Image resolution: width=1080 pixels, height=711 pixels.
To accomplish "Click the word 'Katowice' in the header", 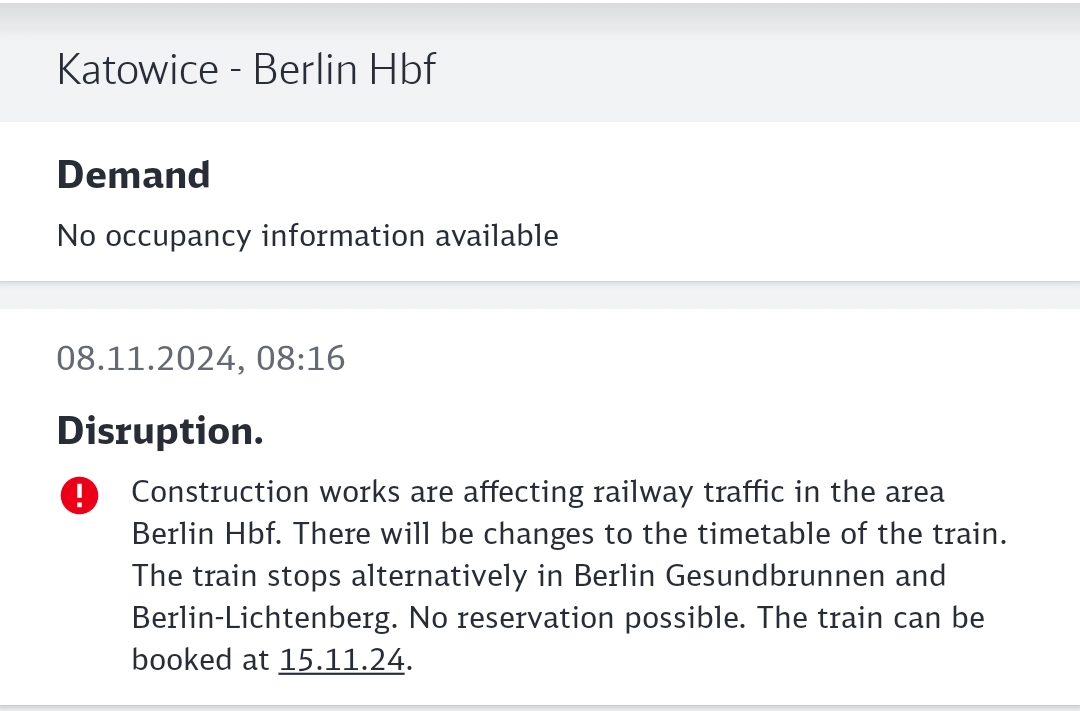I will point(137,70).
